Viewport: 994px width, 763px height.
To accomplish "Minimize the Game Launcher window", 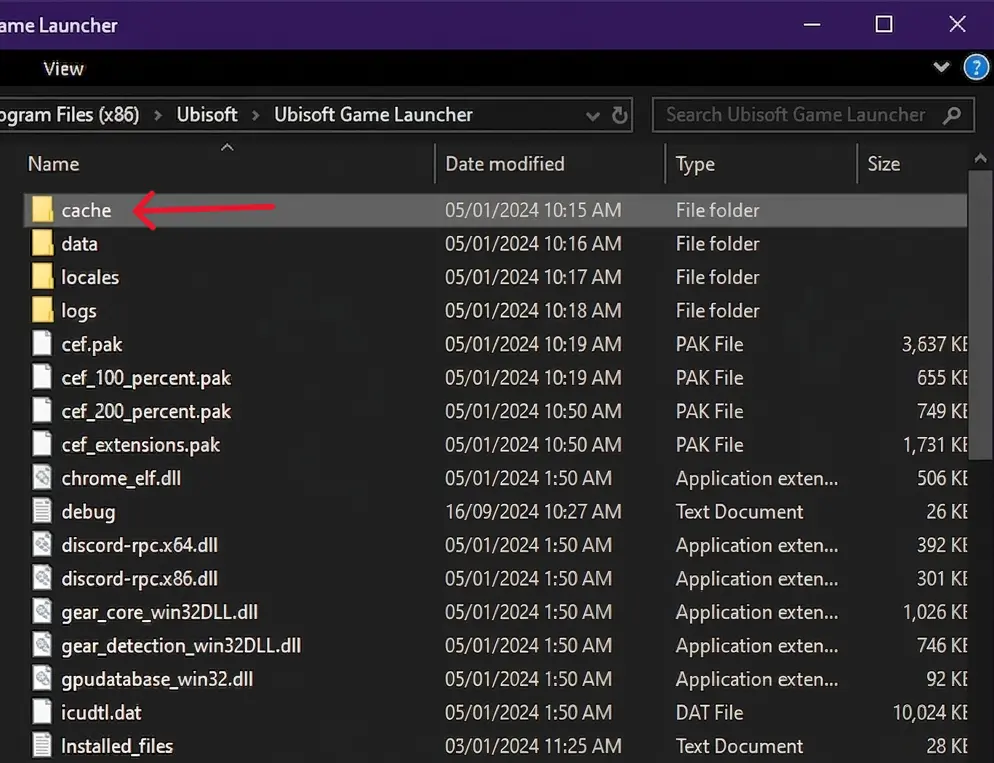I will 812,25.
